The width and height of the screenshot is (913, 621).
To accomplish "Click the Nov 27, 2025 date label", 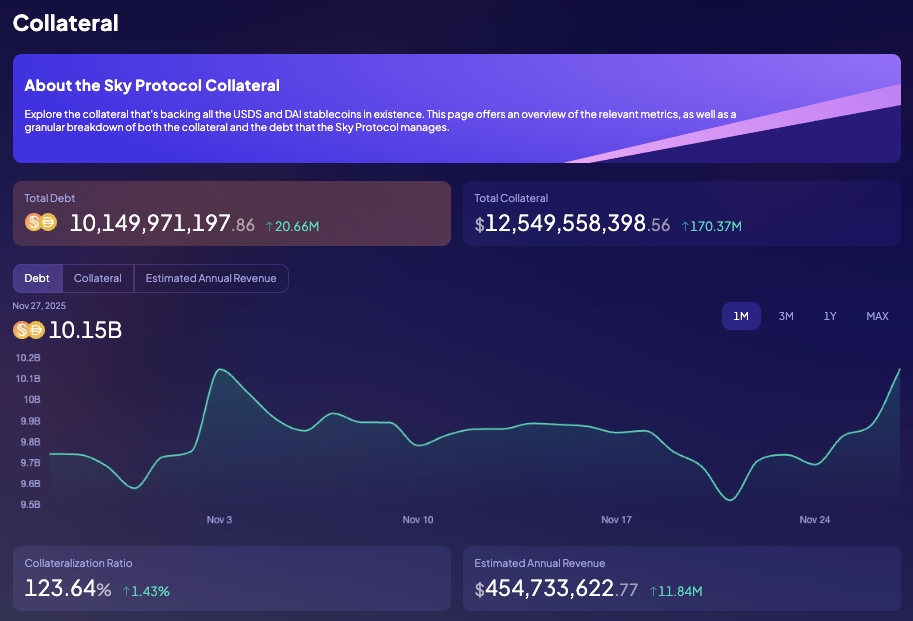I will (39, 306).
